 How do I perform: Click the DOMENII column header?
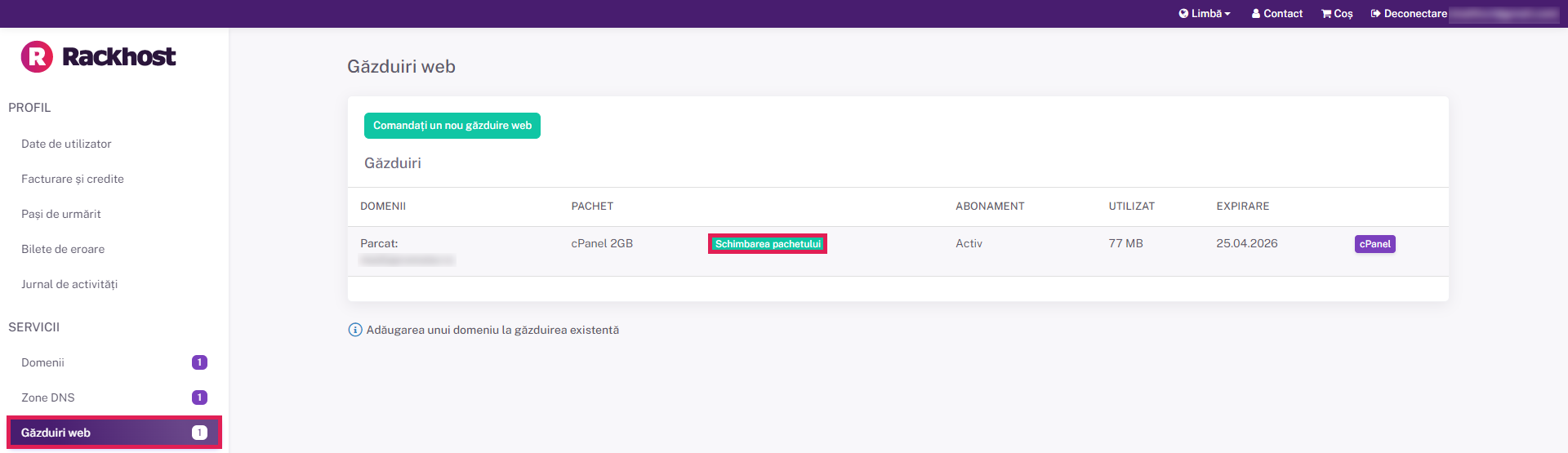pyautogui.click(x=383, y=207)
